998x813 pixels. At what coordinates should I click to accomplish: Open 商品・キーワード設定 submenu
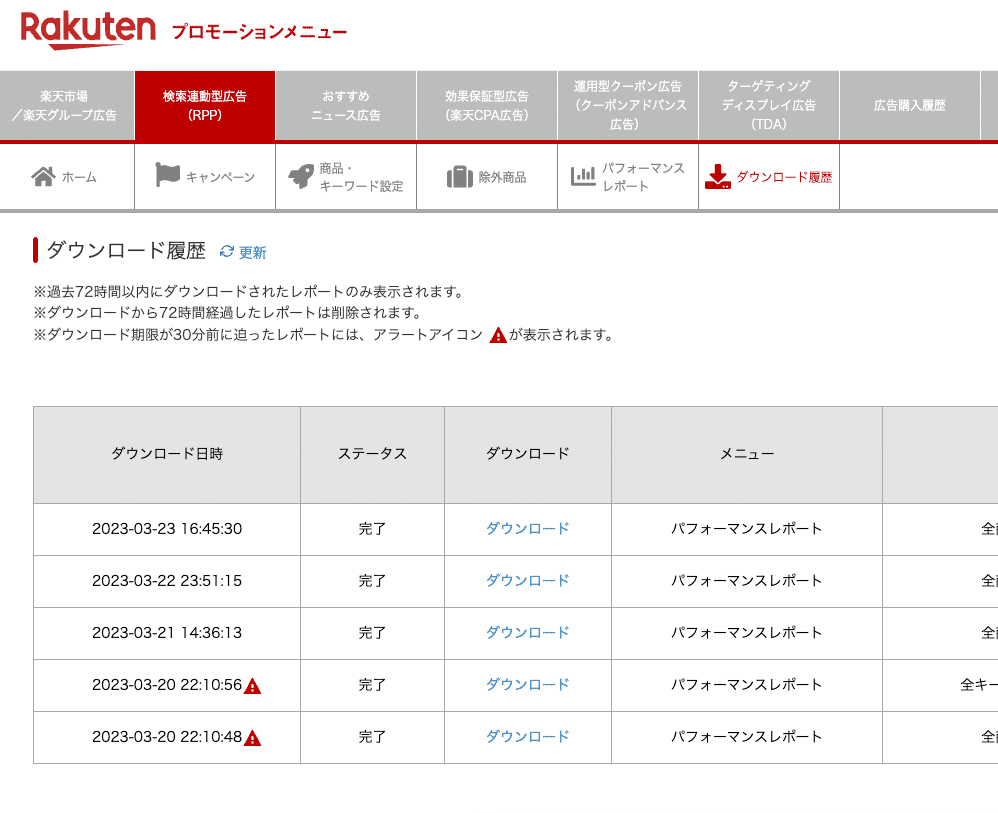click(346, 177)
